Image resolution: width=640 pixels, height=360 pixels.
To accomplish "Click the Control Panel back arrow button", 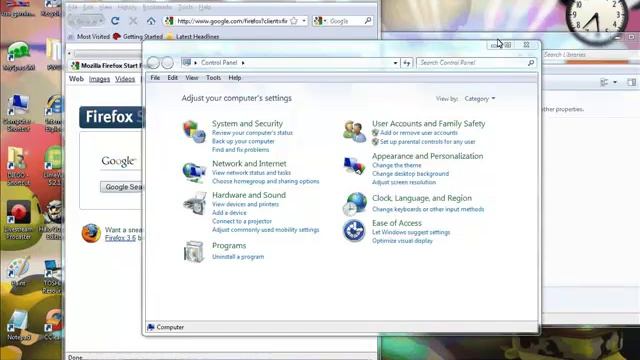I will 153,62.
